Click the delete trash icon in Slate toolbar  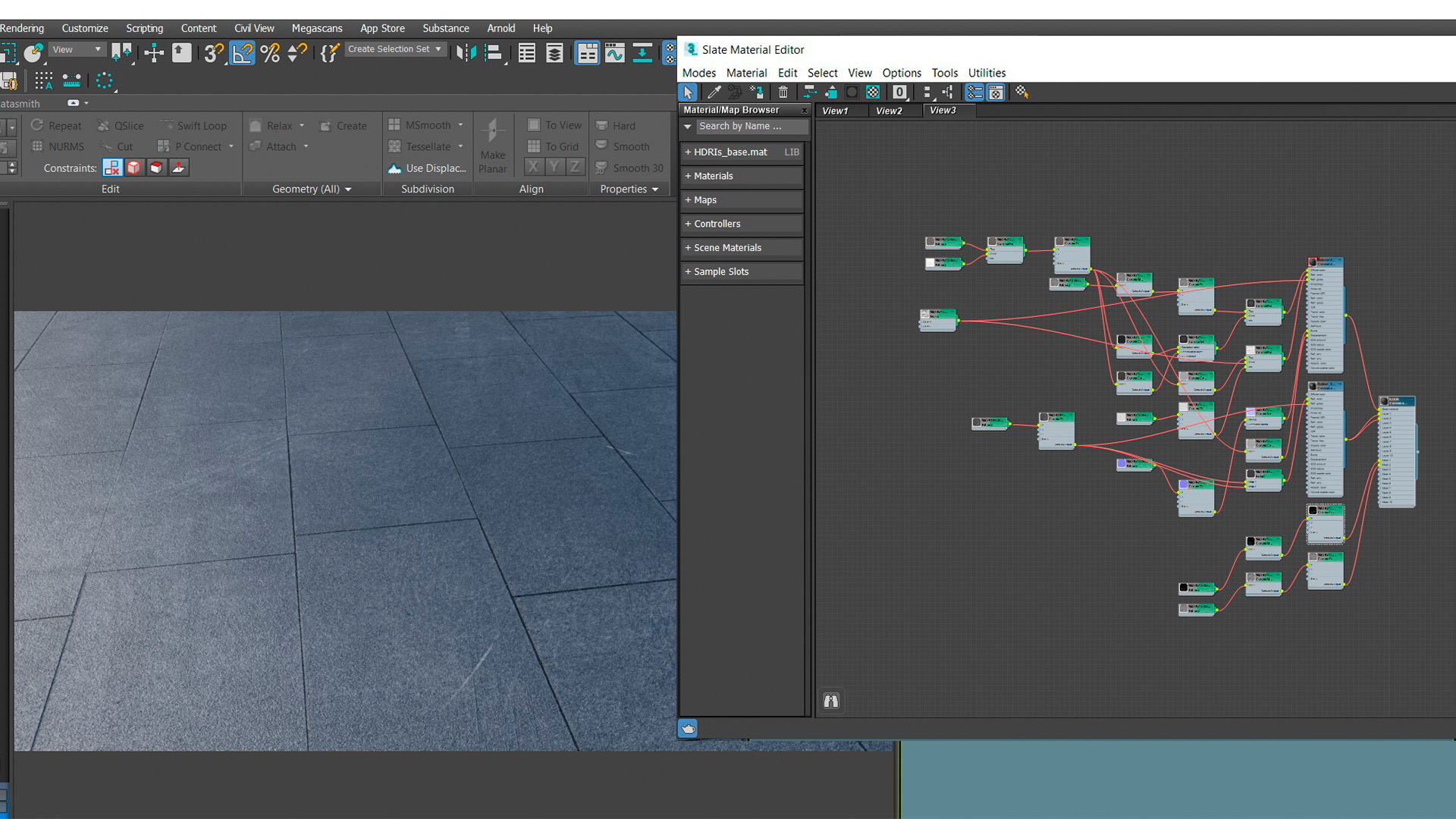pyautogui.click(x=783, y=92)
